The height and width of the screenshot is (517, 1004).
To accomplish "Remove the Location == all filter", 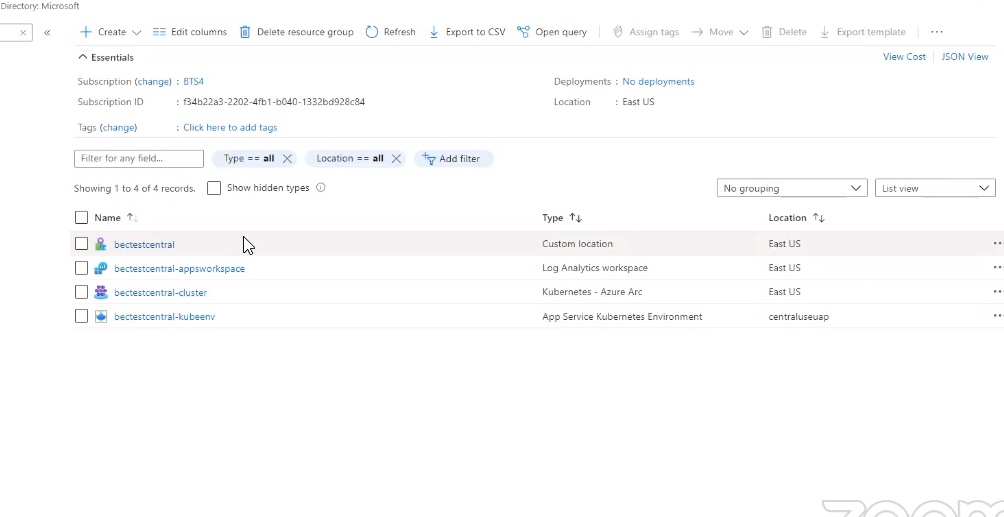I will [x=396, y=159].
